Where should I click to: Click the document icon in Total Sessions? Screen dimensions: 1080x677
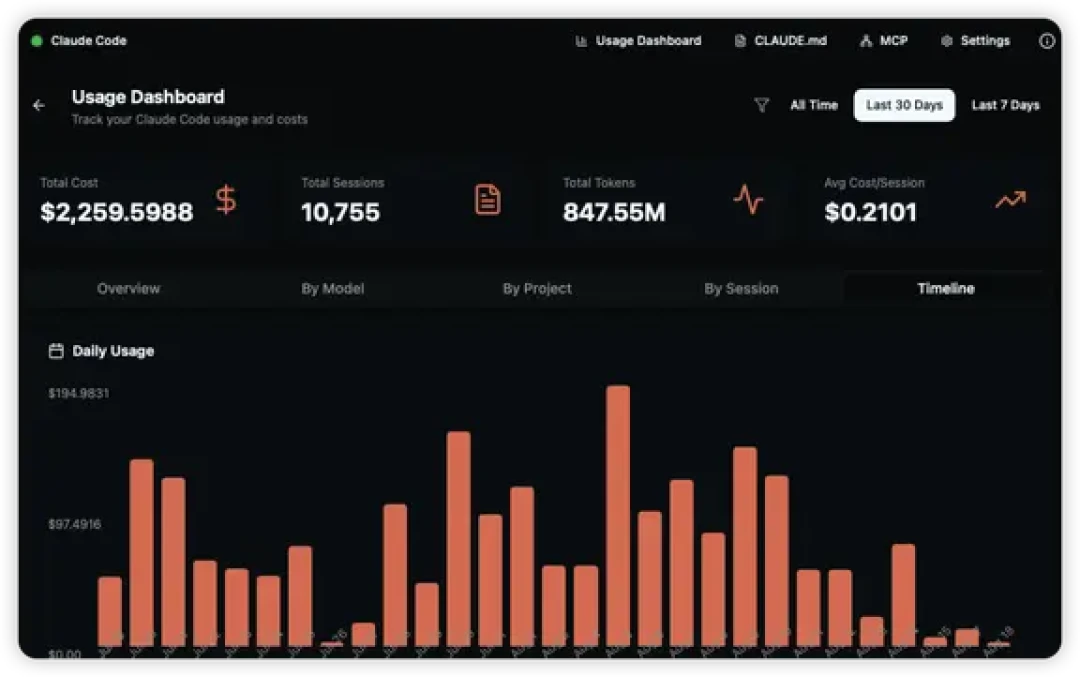pos(488,200)
